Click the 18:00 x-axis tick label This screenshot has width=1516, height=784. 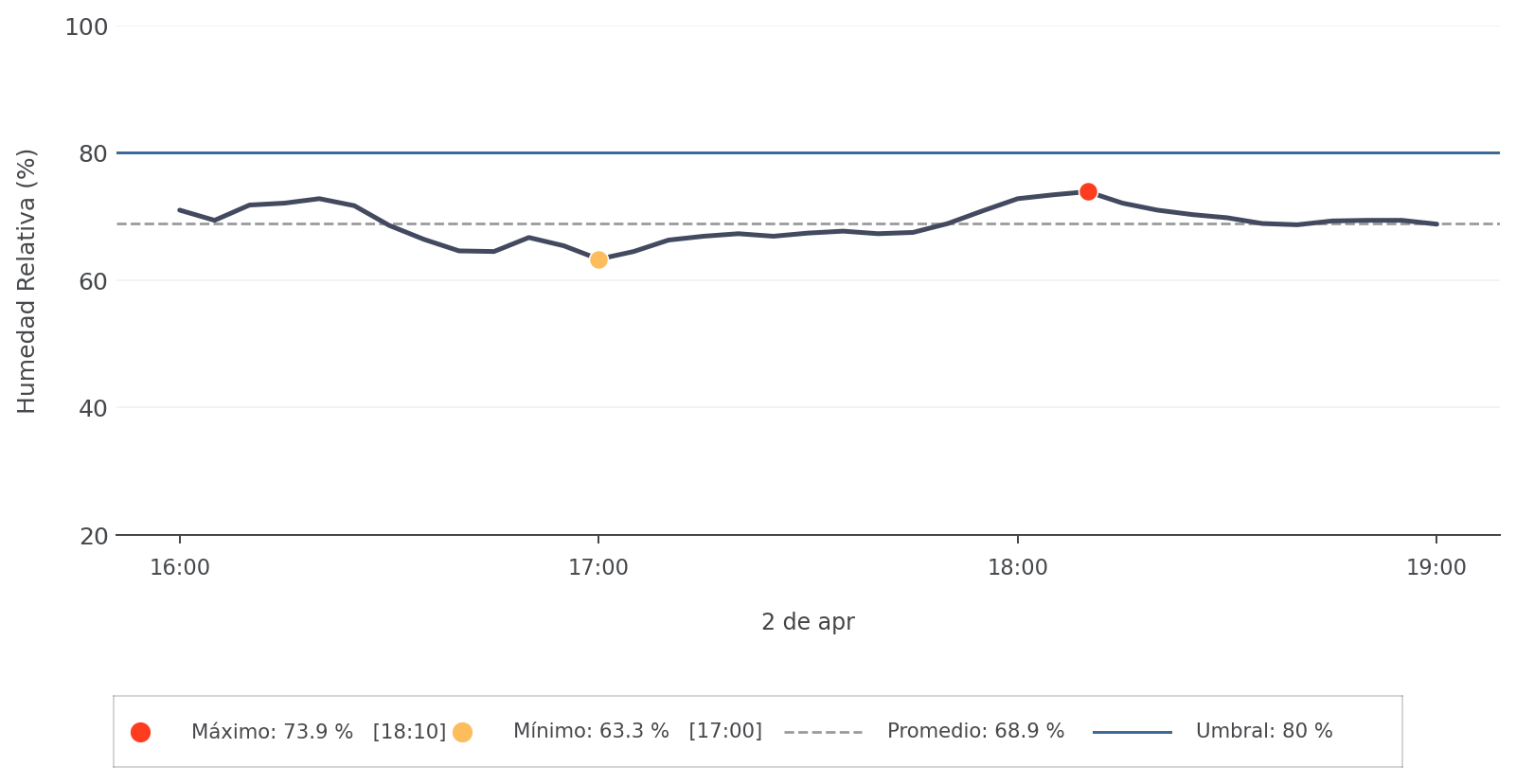[x=1018, y=568]
